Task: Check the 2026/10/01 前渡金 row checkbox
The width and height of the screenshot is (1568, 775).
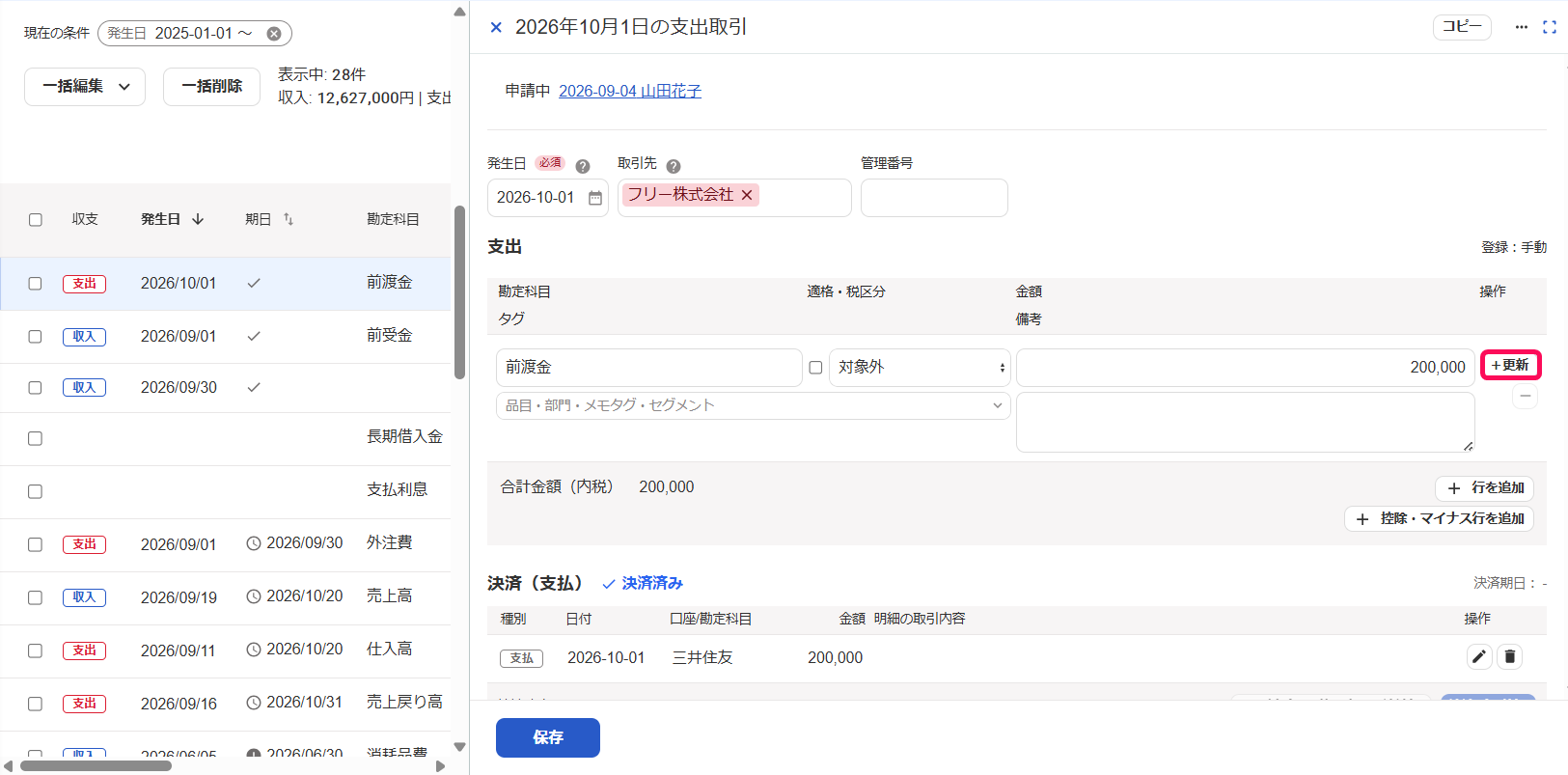Action: (x=36, y=284)
